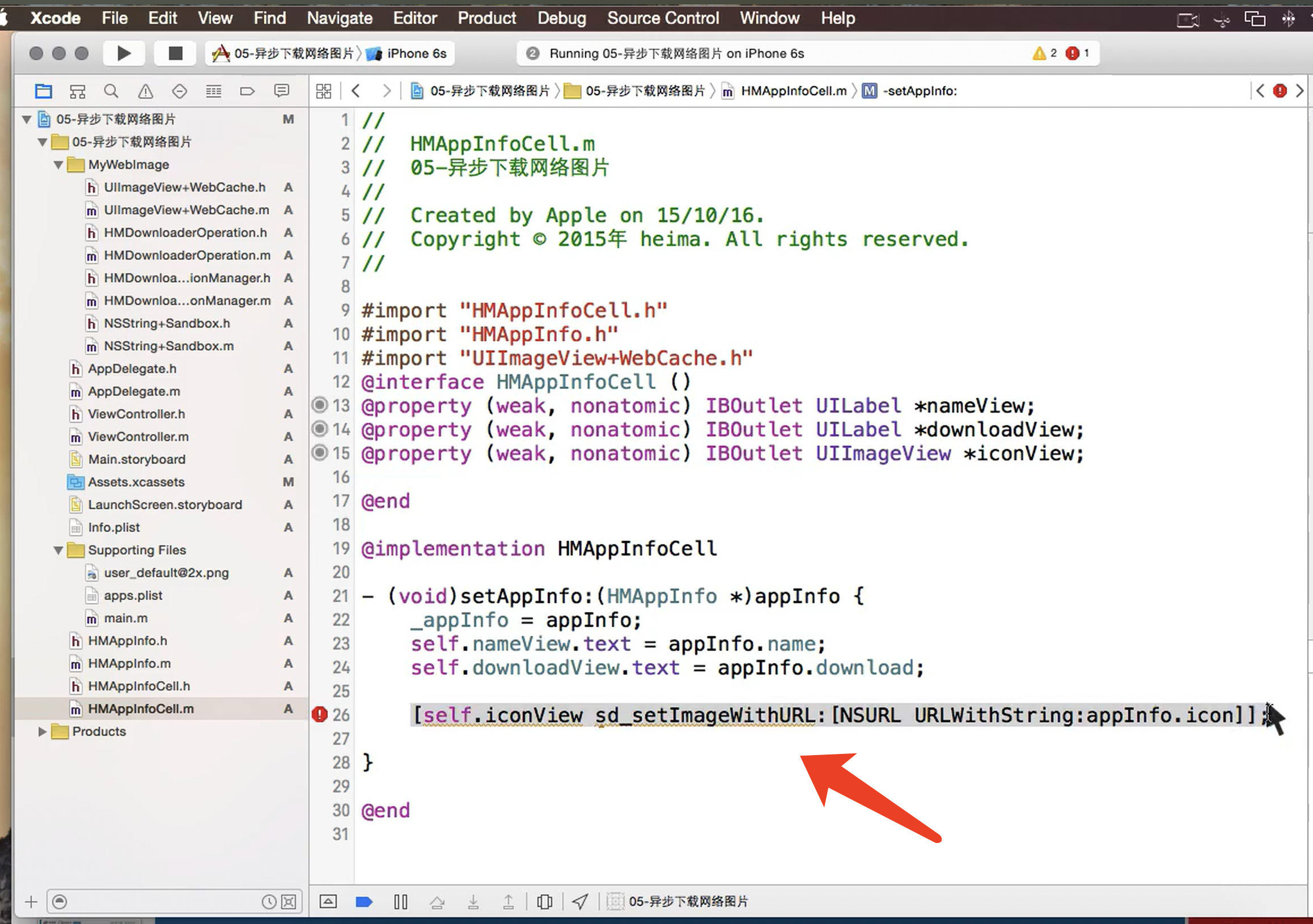This screenshot has width=1313, height=924.
Task: Open the Find navigator magnifier icon
Action: pyautogui.click(x=111, y=91)
